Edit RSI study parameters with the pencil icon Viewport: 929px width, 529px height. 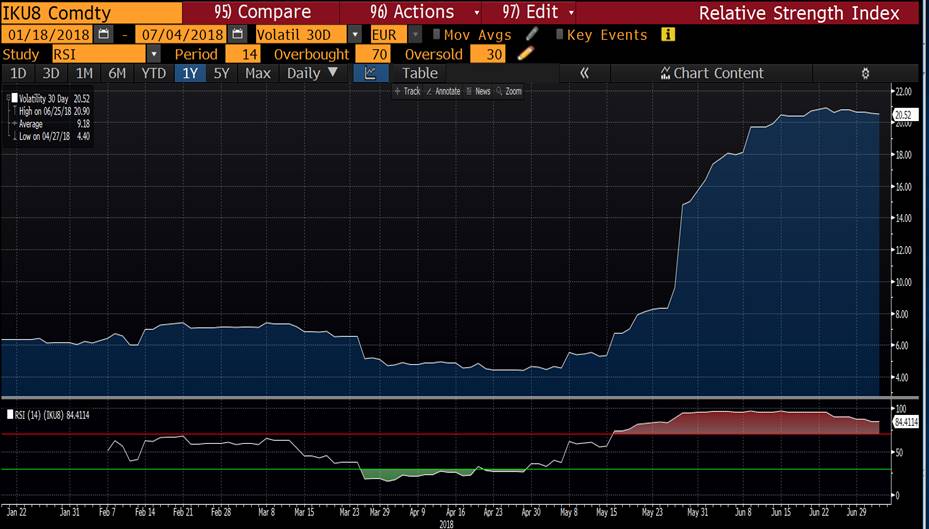tap(525, 54)
